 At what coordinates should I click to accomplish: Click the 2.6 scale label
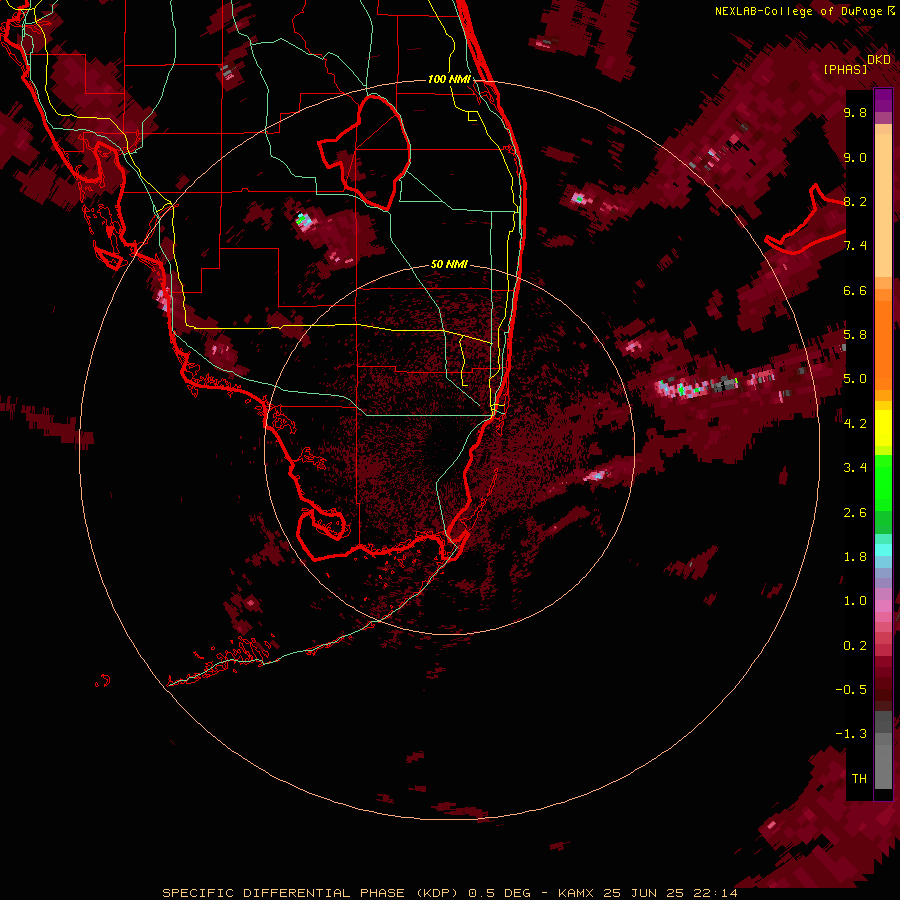point(855,513)
